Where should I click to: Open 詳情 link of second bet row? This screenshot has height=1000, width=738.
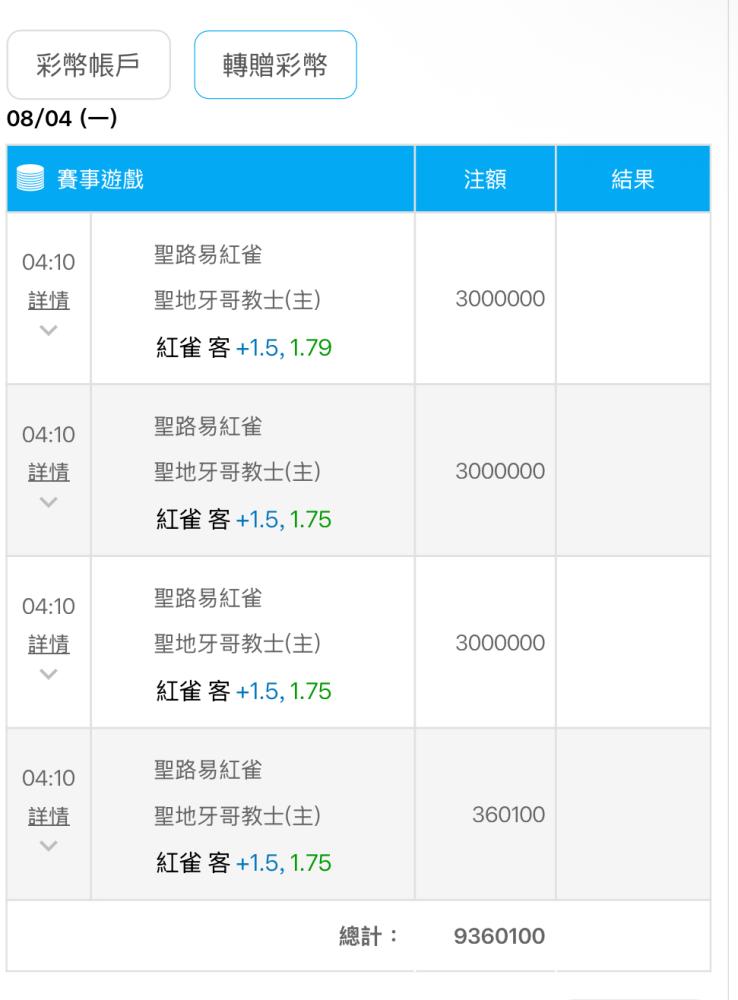tap(49, 472)
